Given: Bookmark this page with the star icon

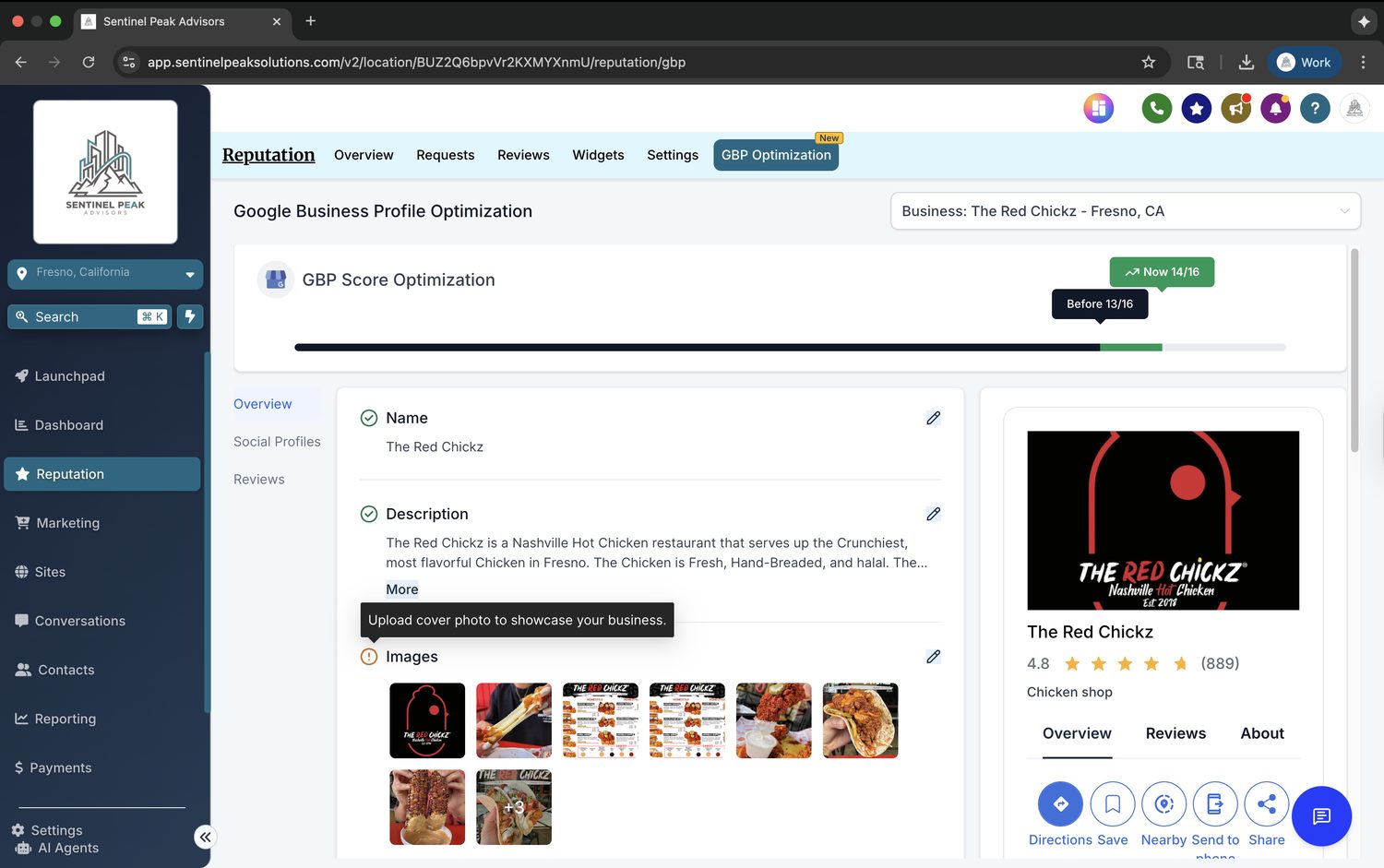Looking at the screenshot, I should tap(1149, 62).
